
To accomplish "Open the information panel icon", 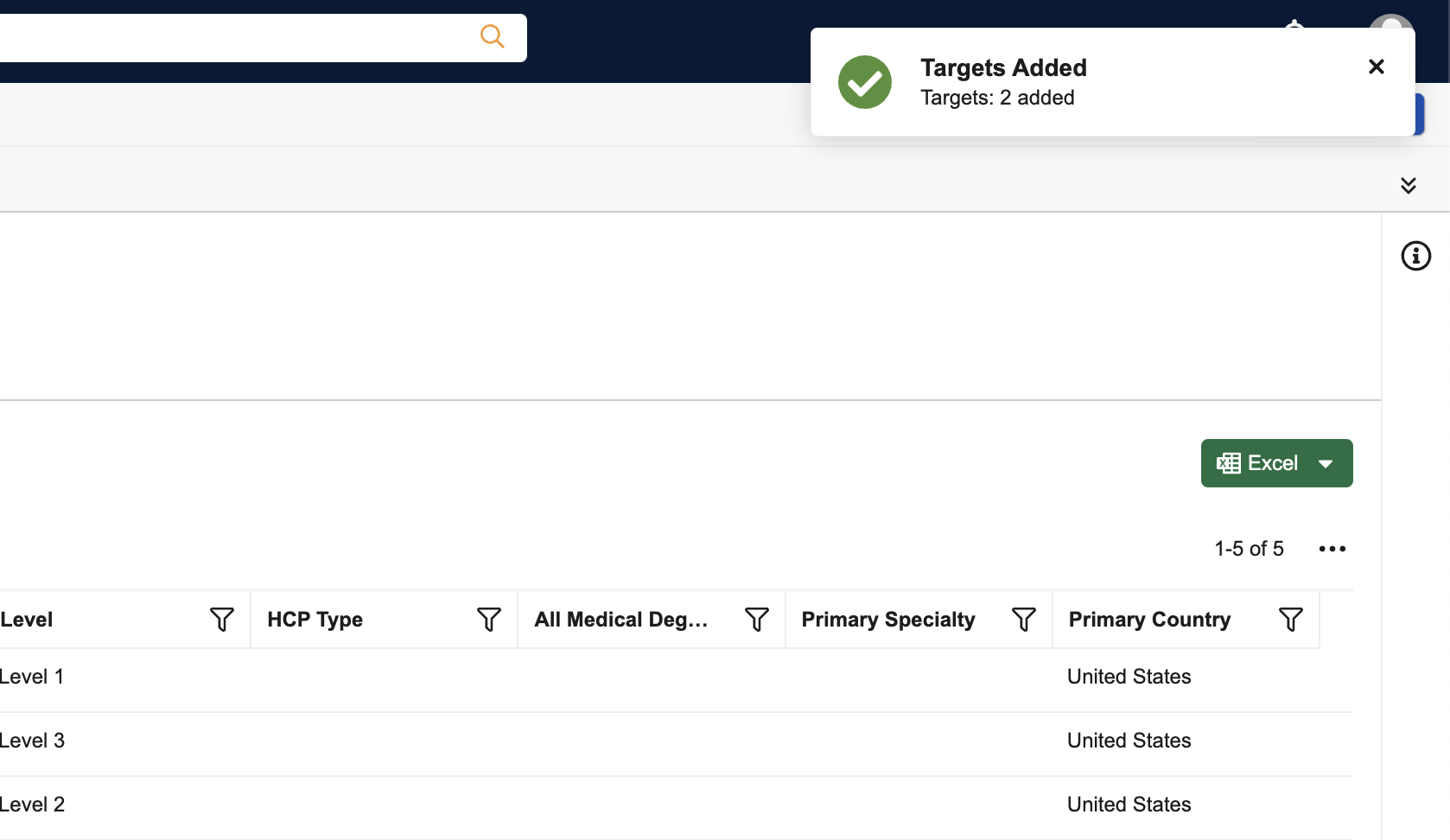I will [x=1415, y=256].
